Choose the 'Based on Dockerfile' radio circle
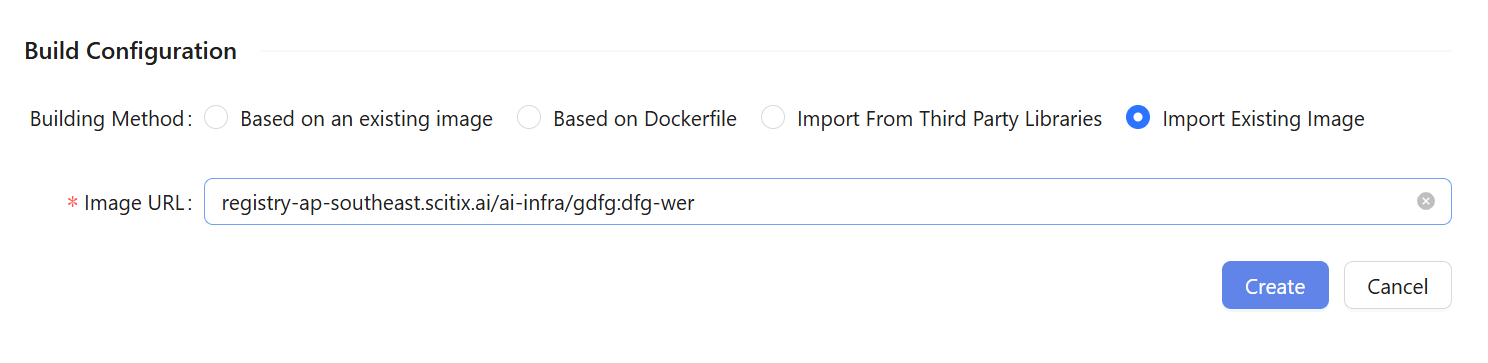The image size is (1488, 363). tap(529, 118)
